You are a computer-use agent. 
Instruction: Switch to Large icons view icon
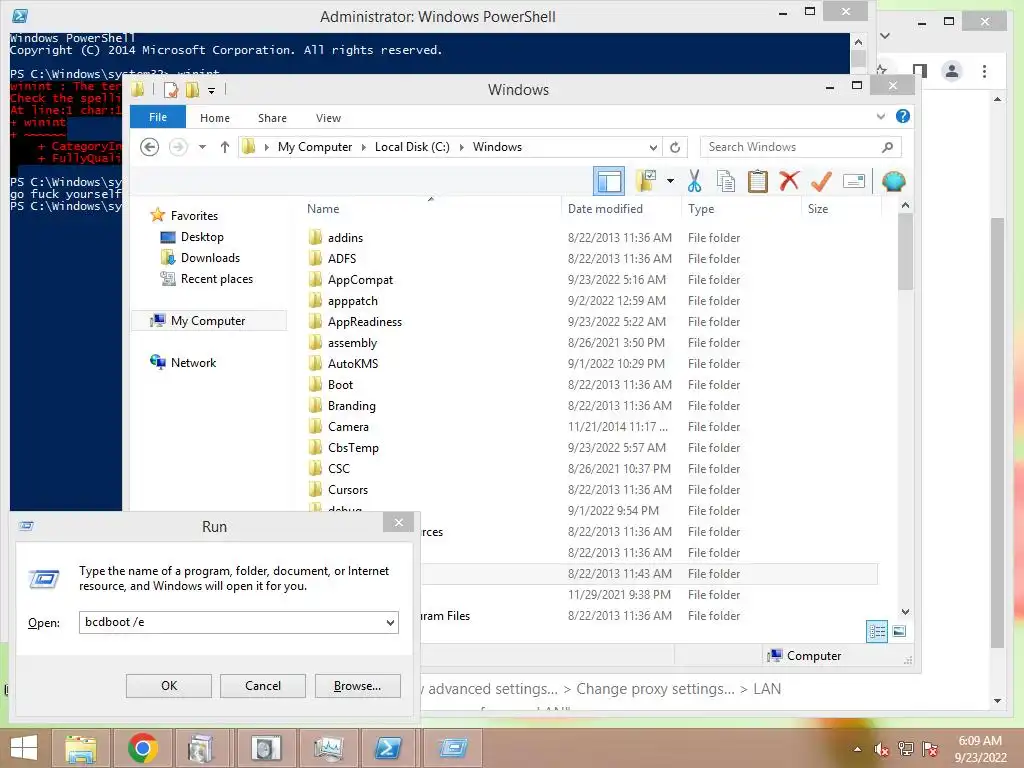[x=899, y=632]
